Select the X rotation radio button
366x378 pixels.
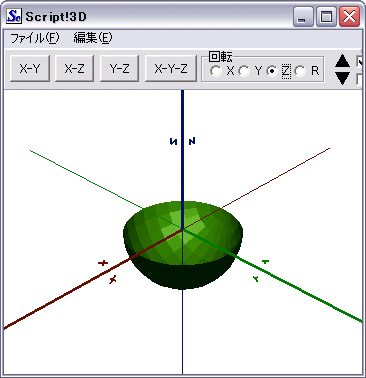click(x=216, y=71)
